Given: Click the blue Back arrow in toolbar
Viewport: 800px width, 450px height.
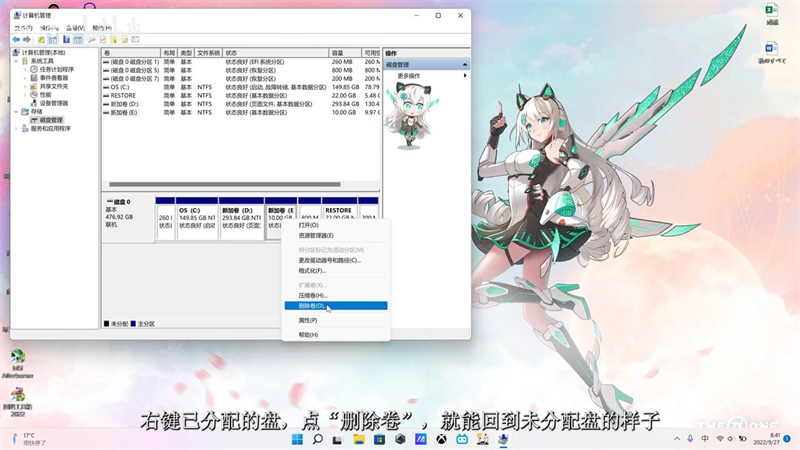Looking at the screenshot, I should click(16, 39).
